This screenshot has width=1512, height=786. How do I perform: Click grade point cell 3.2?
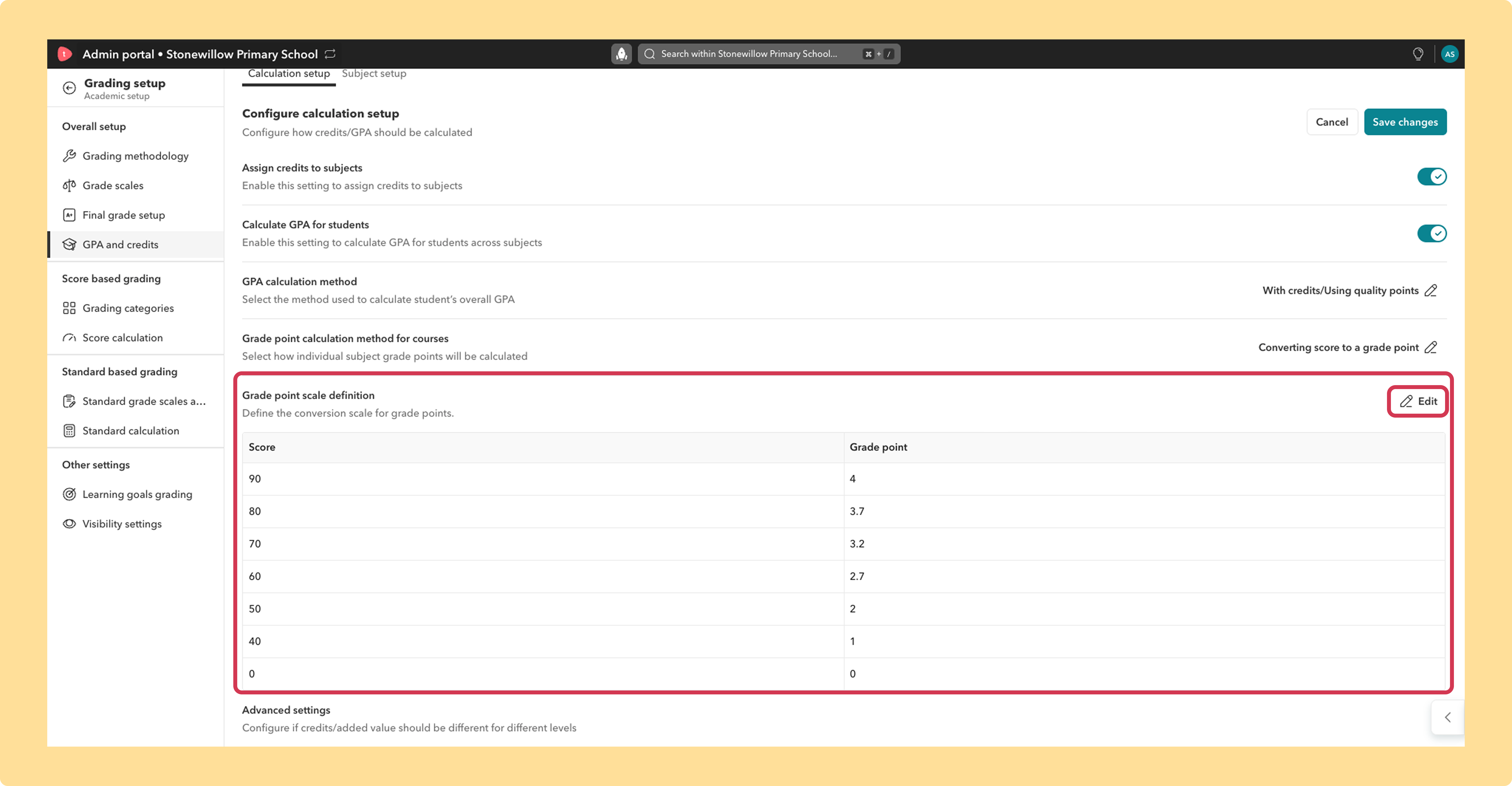1144,544
